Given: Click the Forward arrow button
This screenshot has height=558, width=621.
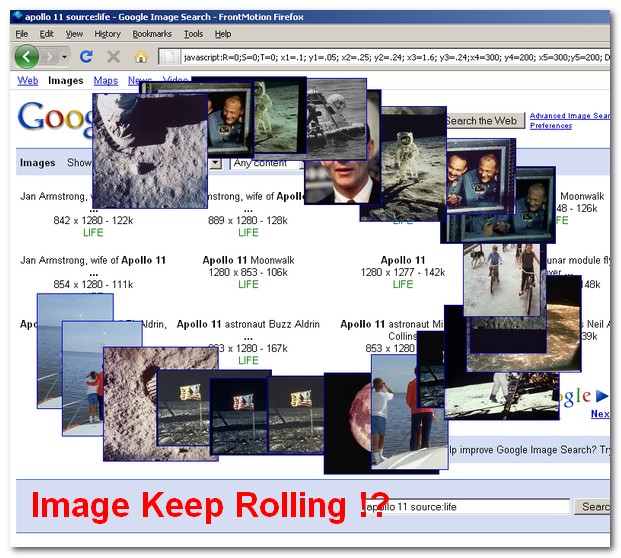Looking at the screenshot, I should point(50,57).
